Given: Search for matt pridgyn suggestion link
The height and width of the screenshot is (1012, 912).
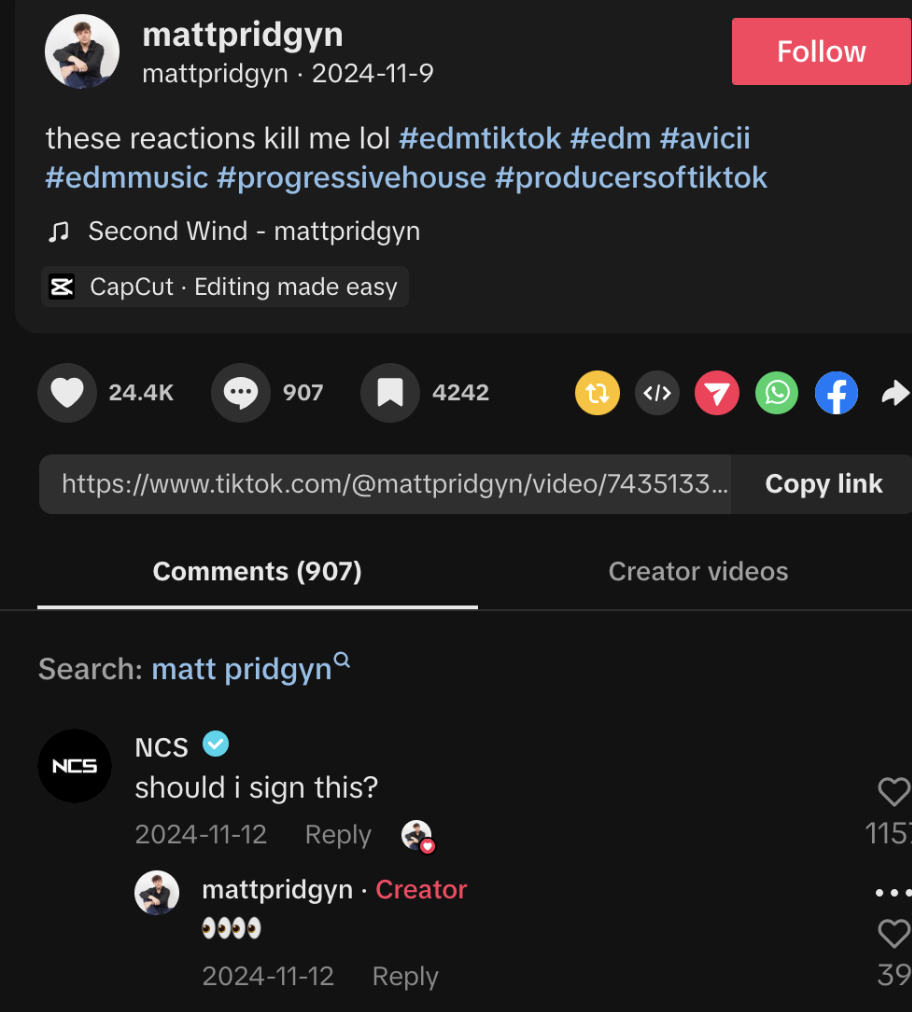Looking at the screenshot, I should 241,669.
